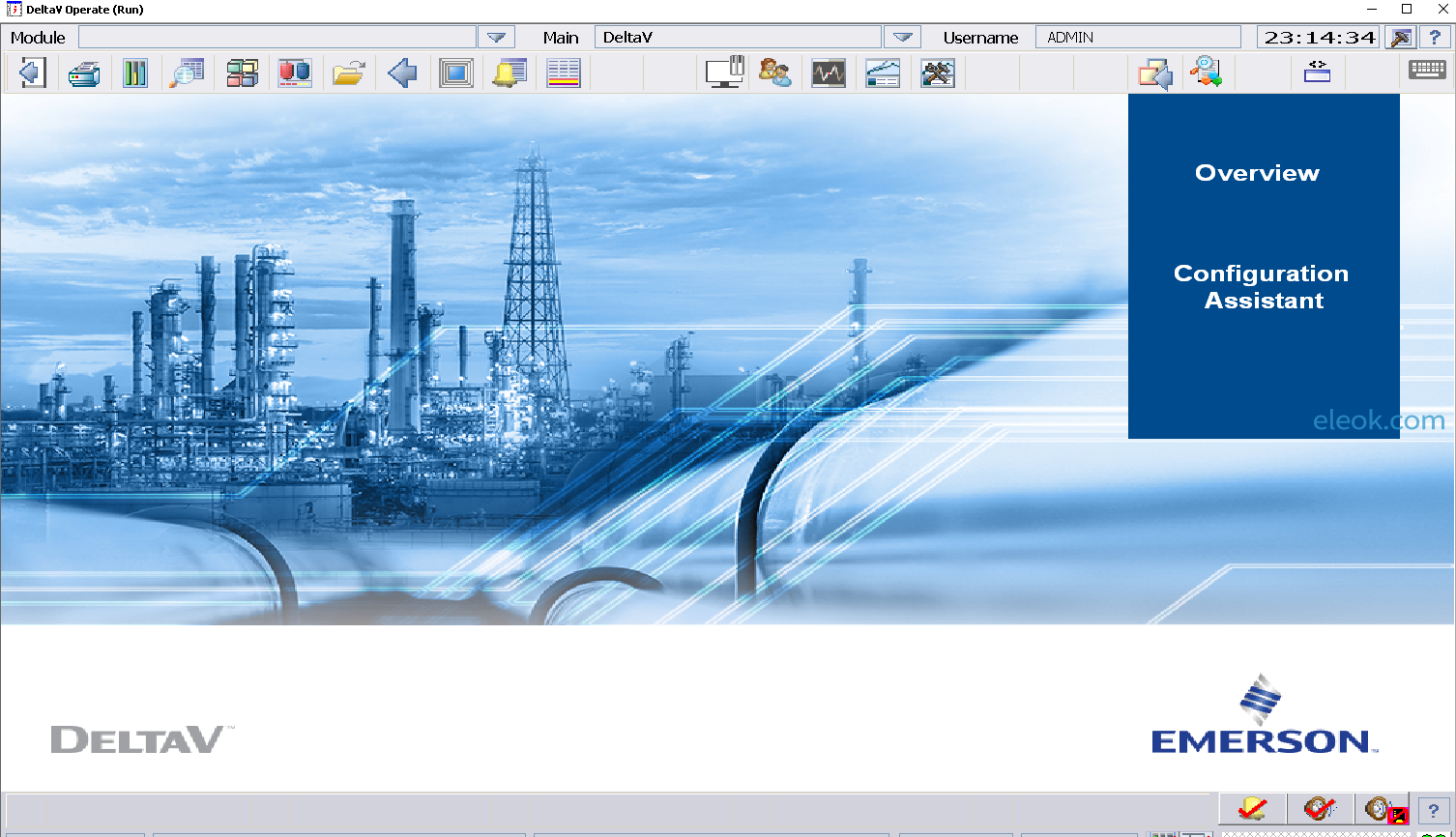The image size is (1456, 837).
Task: Open the Configuration Assistant link
Action: click(1262, 287)
